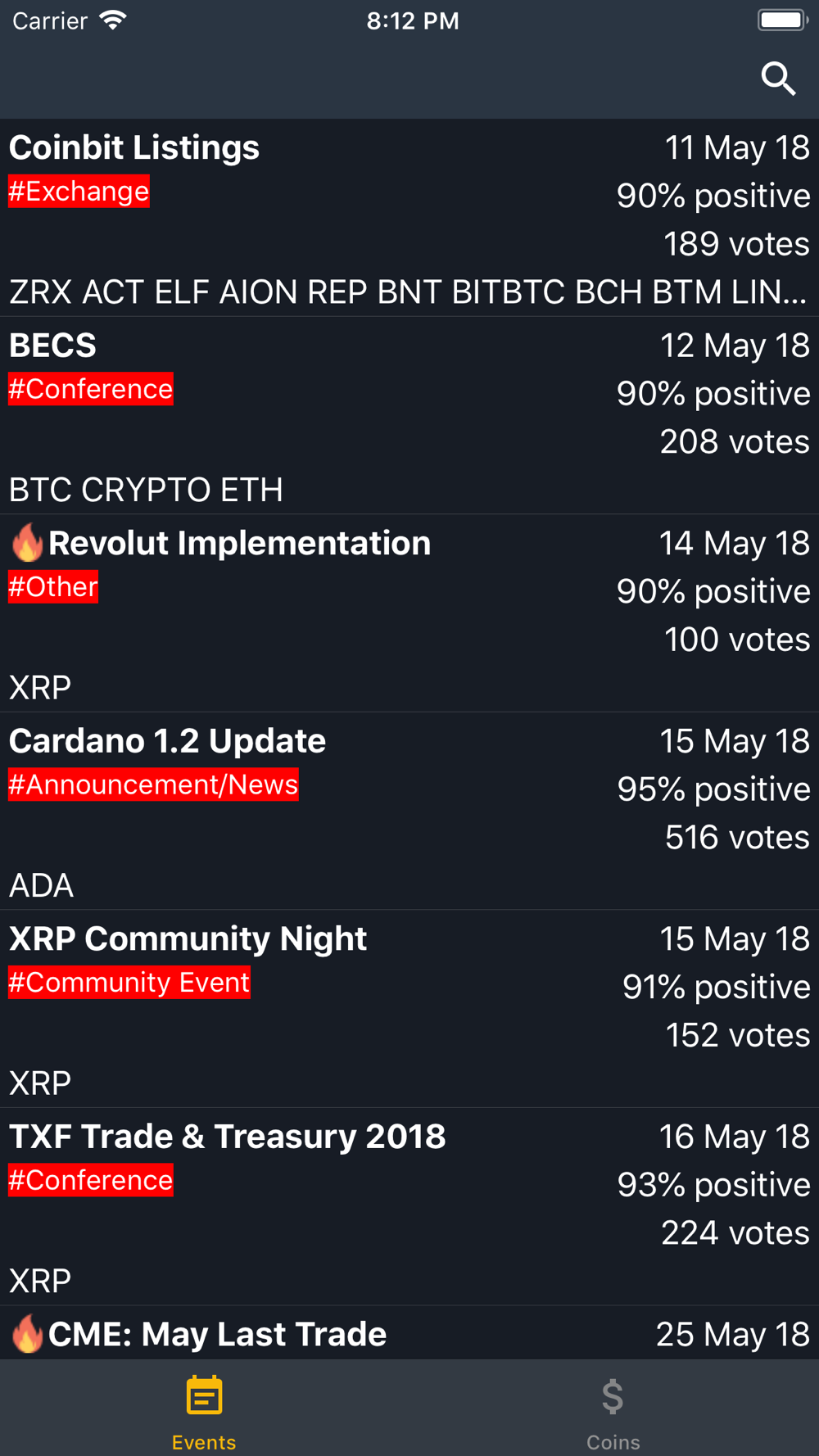Tap the ADA coin label

coord(41,885)
